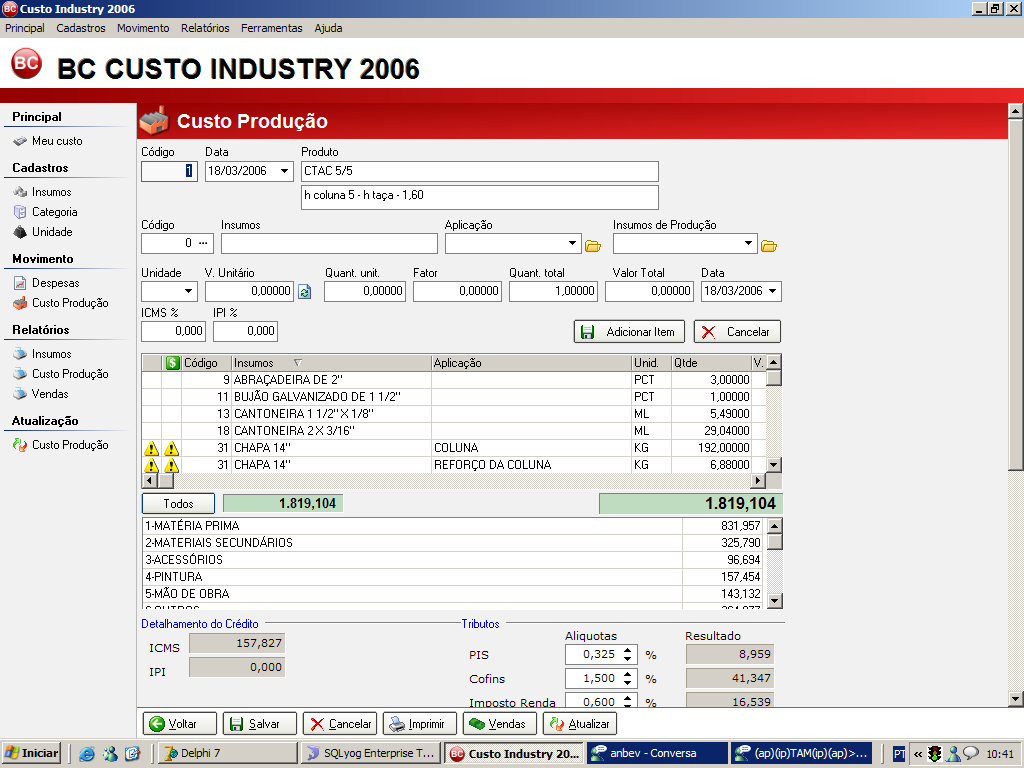The width and height of the screenshot is (1024, 768).
Task: Open Categoria under Cadastros
Action: [54, 212]
